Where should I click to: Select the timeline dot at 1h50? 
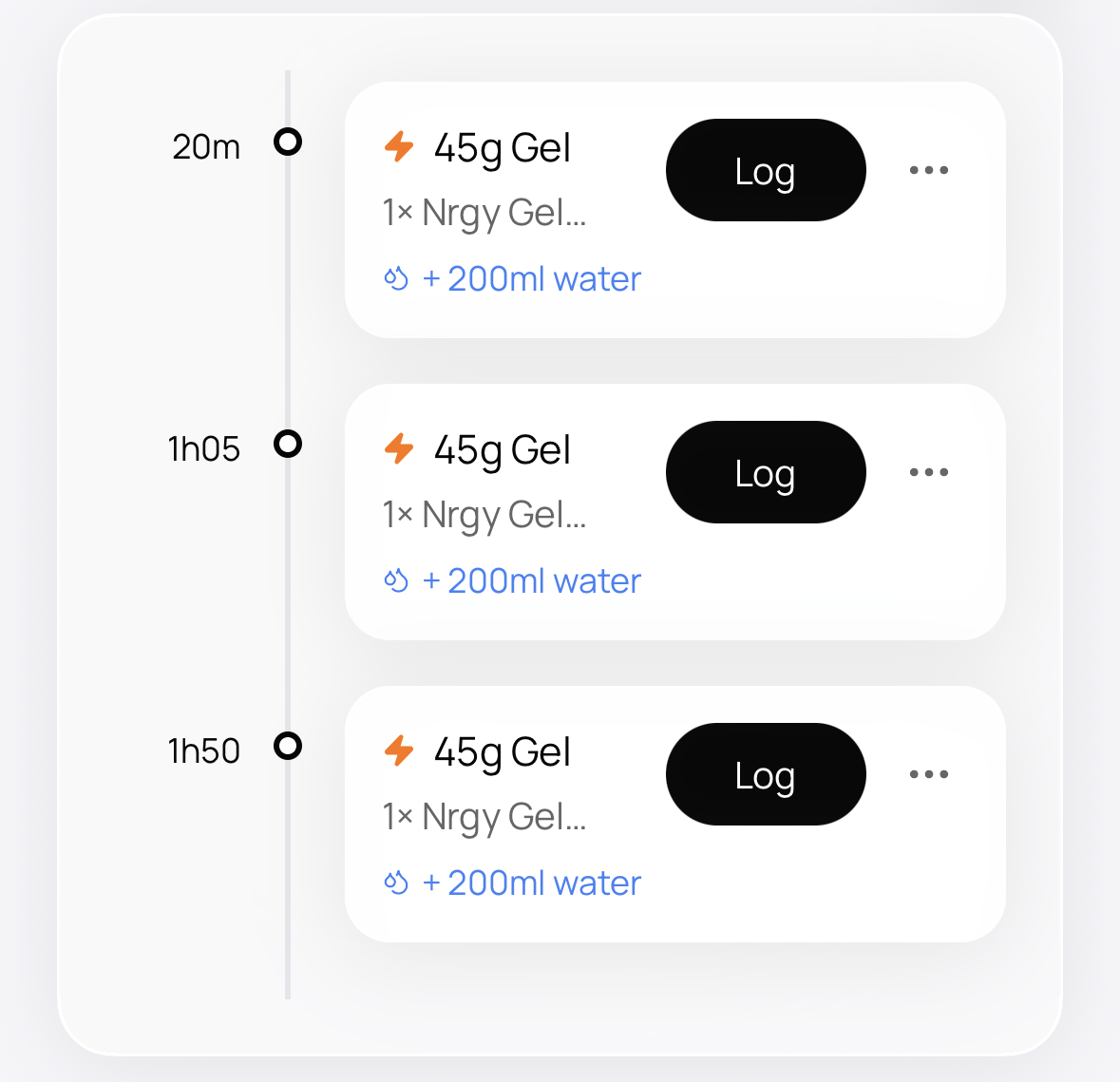point(288,746)
